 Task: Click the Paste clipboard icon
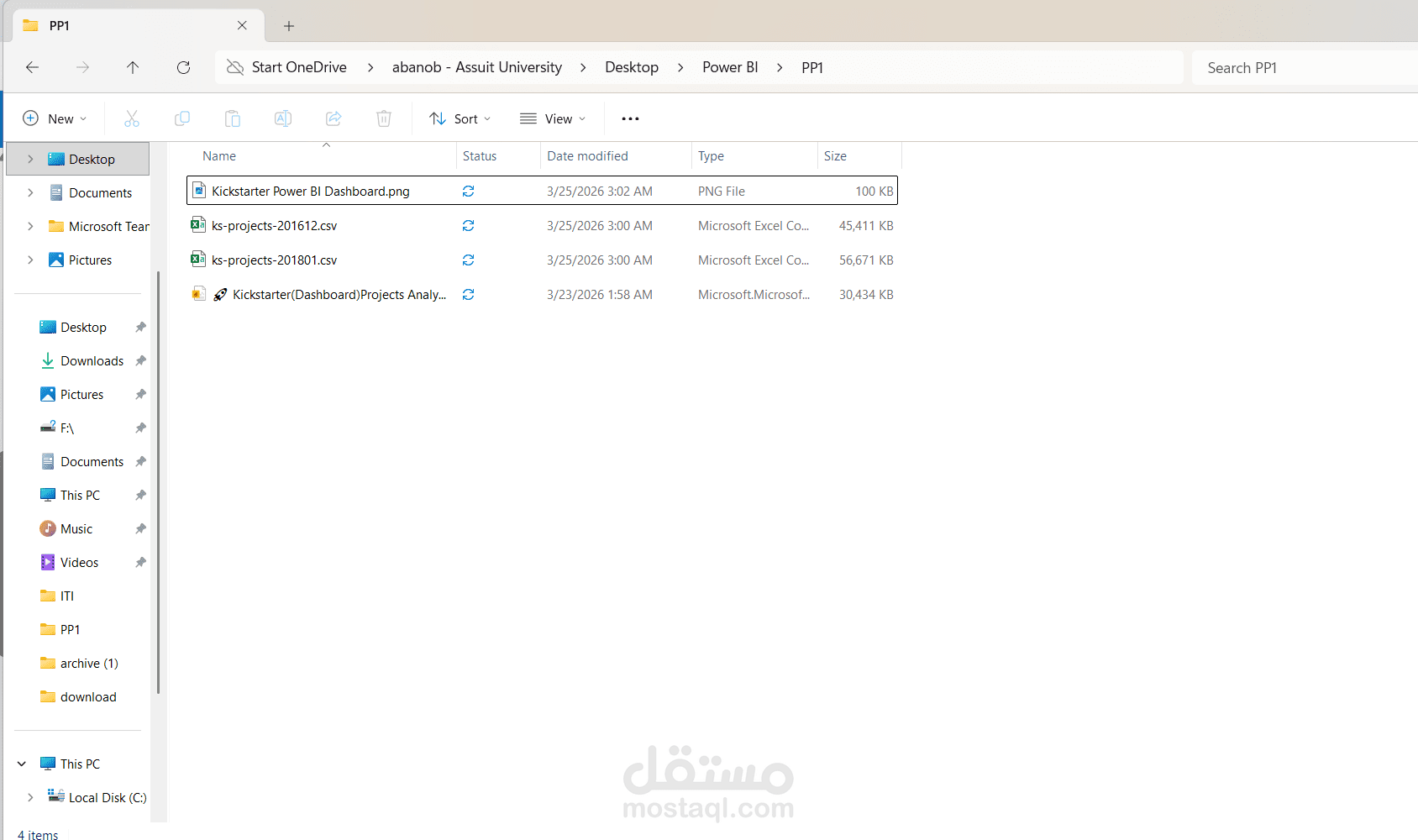pos(233,118)
